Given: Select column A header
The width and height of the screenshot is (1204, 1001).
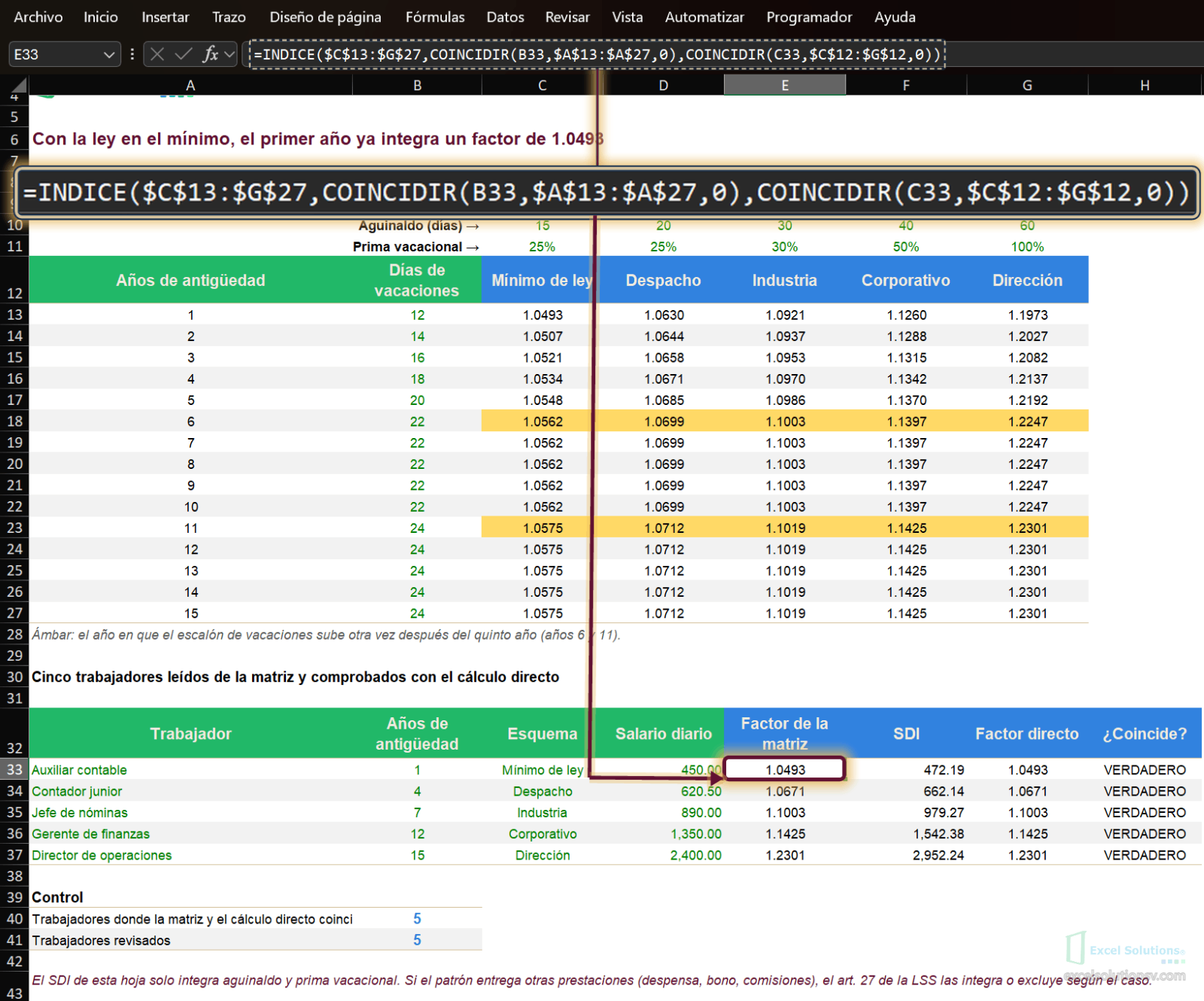Looking at the screenshot, I should [190, 85].
